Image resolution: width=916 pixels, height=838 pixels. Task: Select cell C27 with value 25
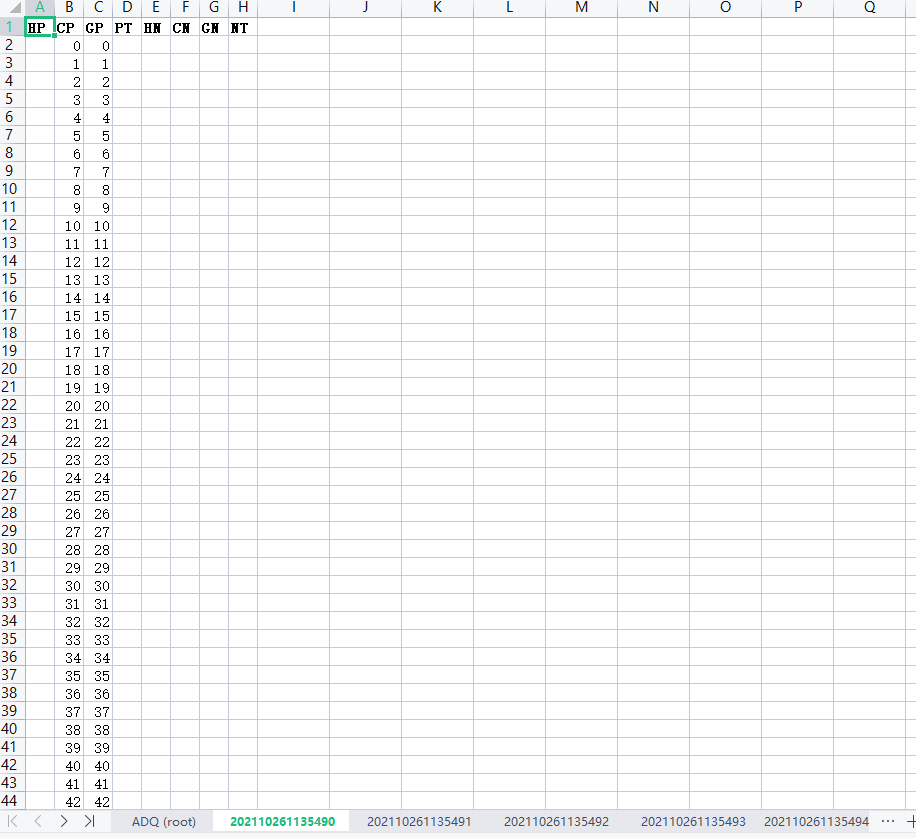[98, 496]
